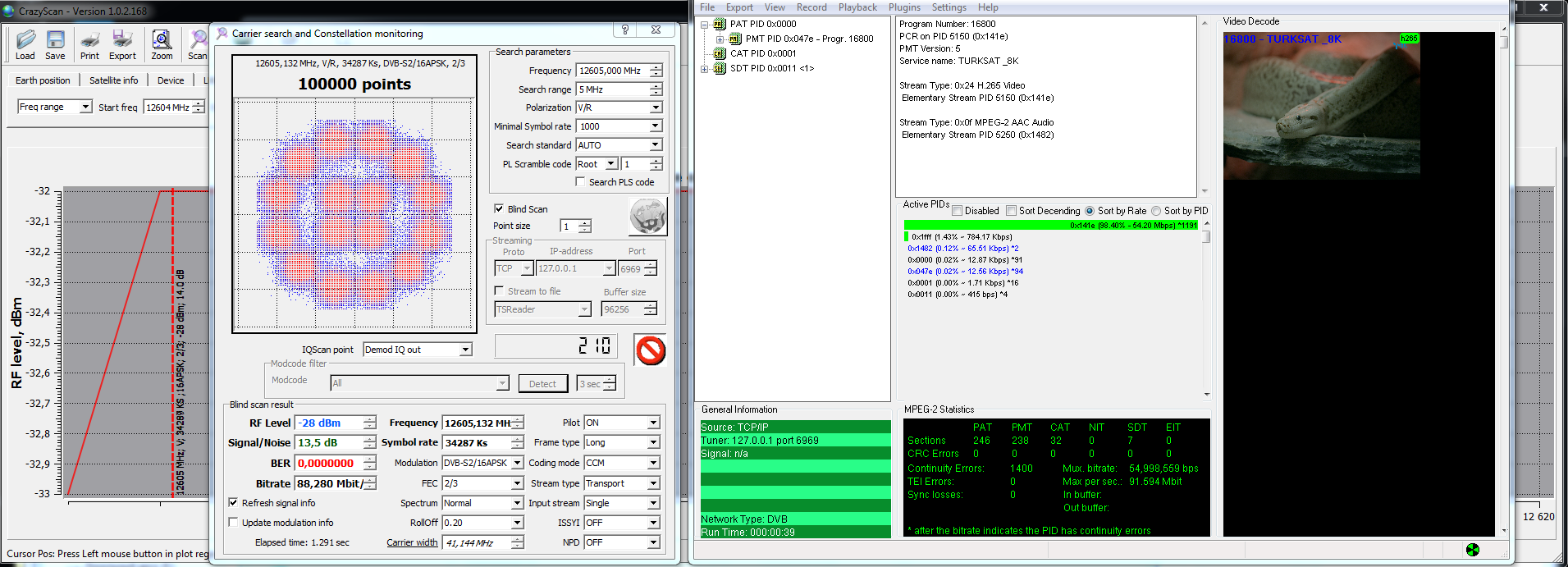Screen dimensions: 1568x567
Task: Click the radiation status icon at bottom right
Action: click(1473, 550)
